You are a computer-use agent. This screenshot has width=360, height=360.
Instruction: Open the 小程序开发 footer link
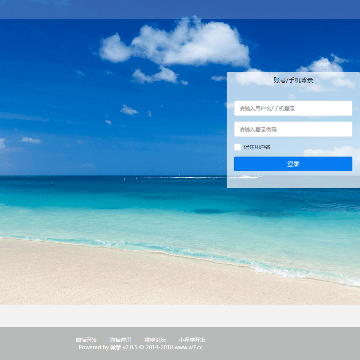click(192, 340)
